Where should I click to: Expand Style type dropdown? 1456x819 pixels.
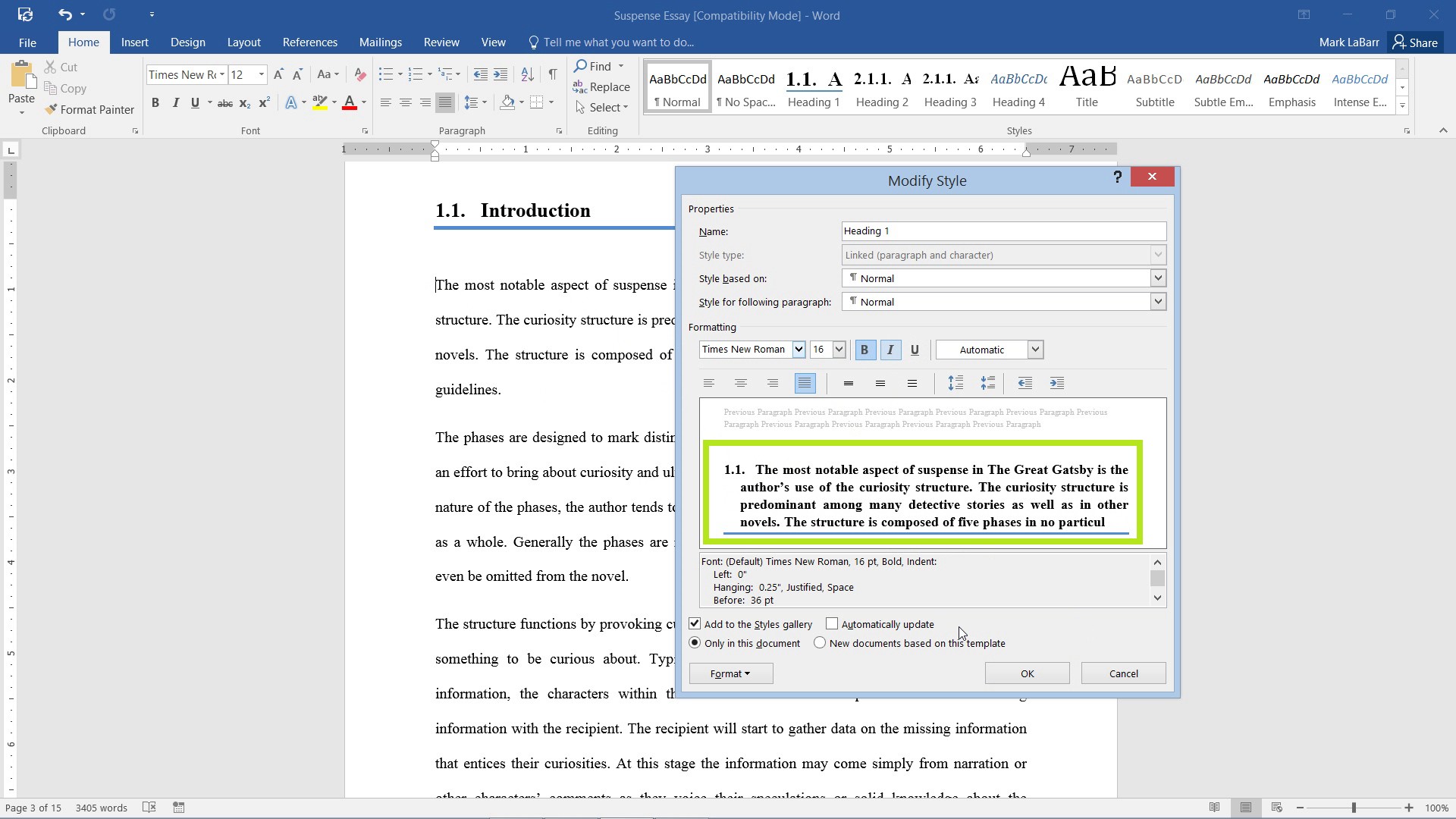[x=1157, y=254]
